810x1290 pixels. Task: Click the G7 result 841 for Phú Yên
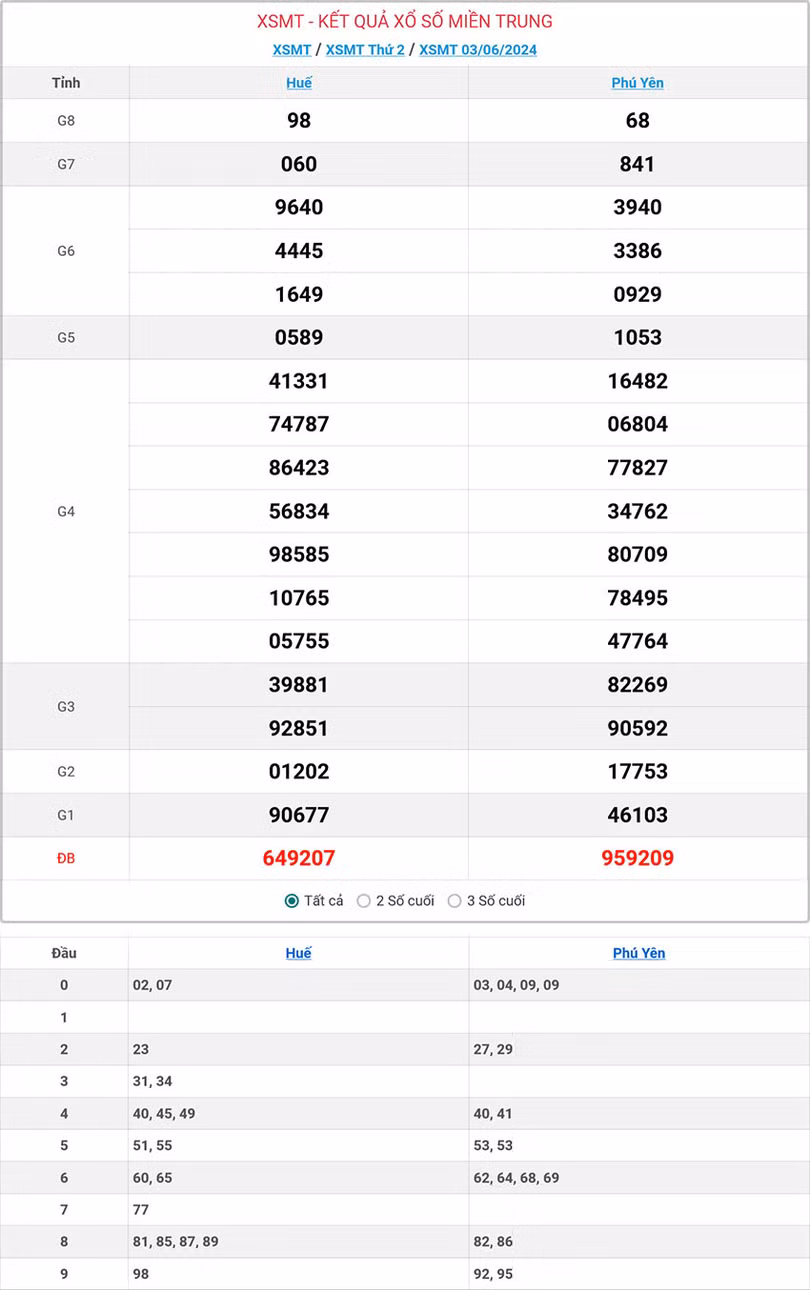(x=637, y=163)
